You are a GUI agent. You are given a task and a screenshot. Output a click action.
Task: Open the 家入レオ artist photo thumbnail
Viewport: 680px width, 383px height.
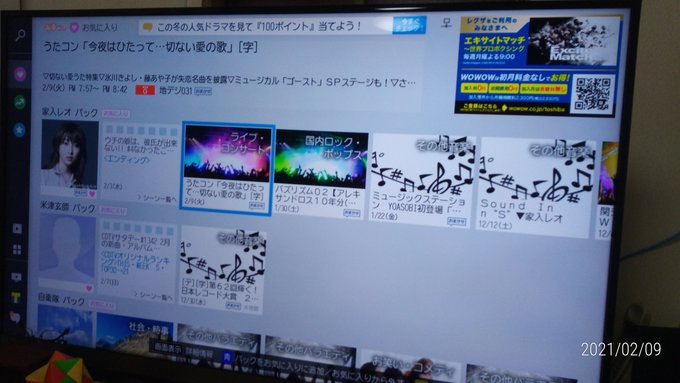click(x=69, y=154)
